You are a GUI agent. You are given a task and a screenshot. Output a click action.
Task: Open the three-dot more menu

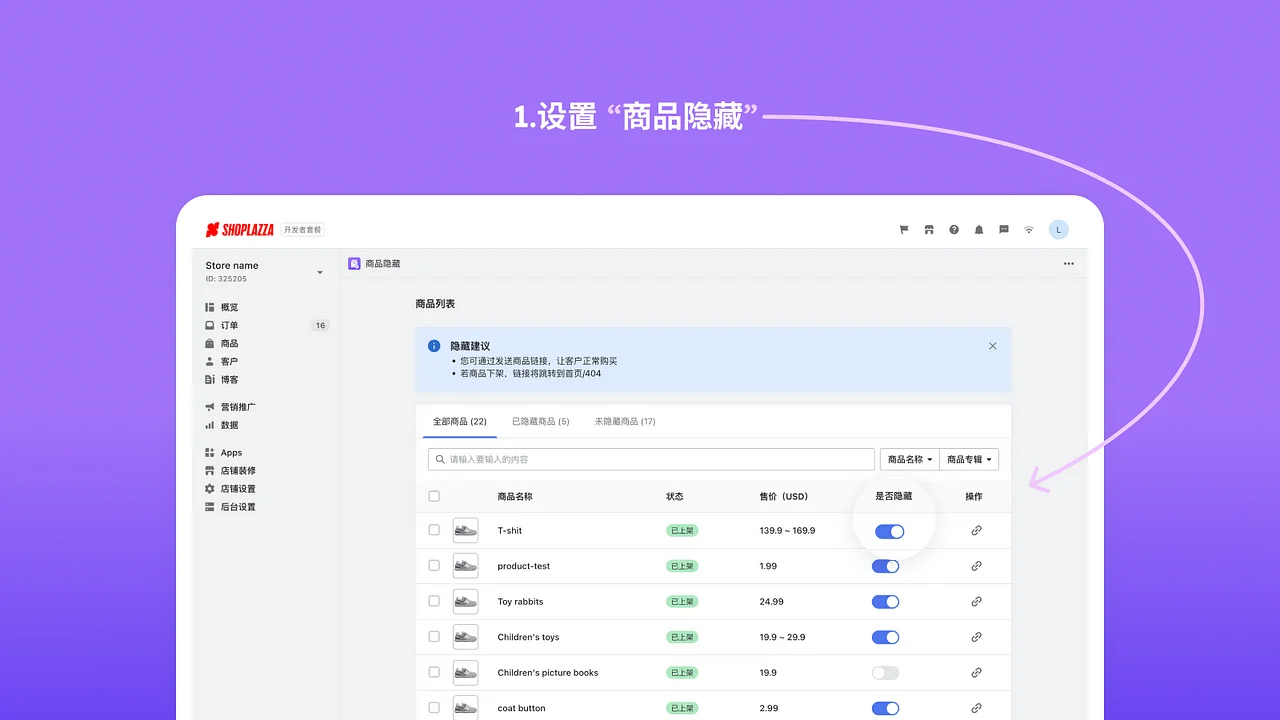1069,264
